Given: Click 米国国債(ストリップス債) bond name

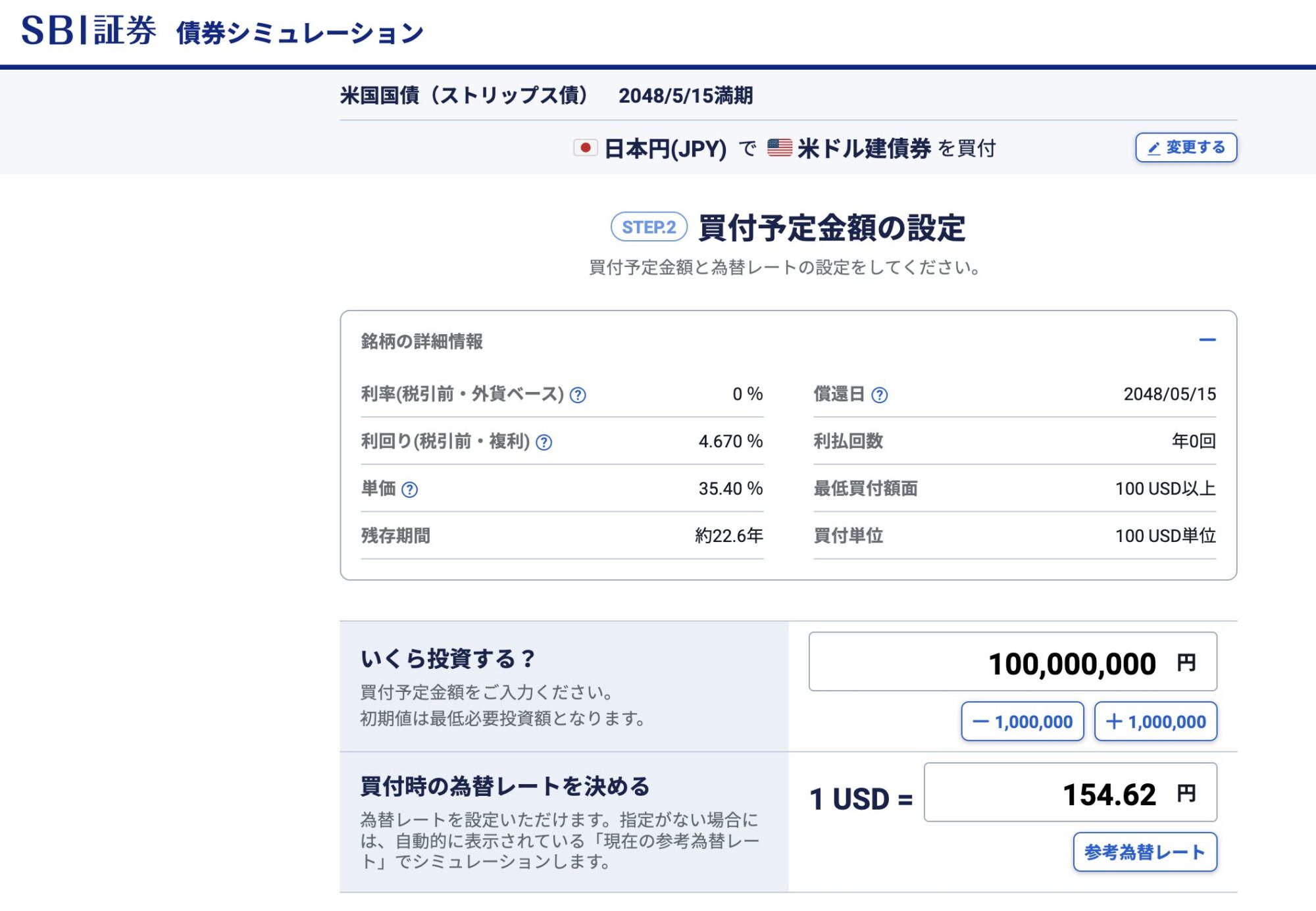Looking at the screenshot, I should coord(464,95).
